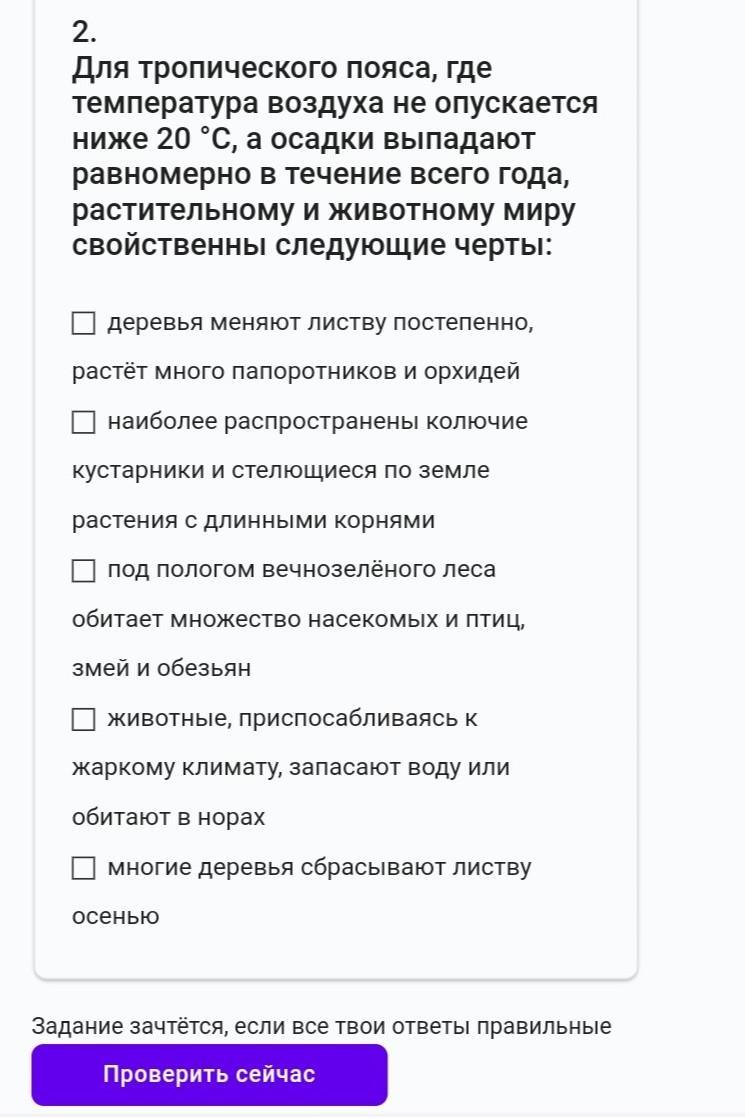Viewport: 745px width, 1119px height.
Task: Click the line "обитает множество насекомых и птиц"
Action: [x=299, y=619]
